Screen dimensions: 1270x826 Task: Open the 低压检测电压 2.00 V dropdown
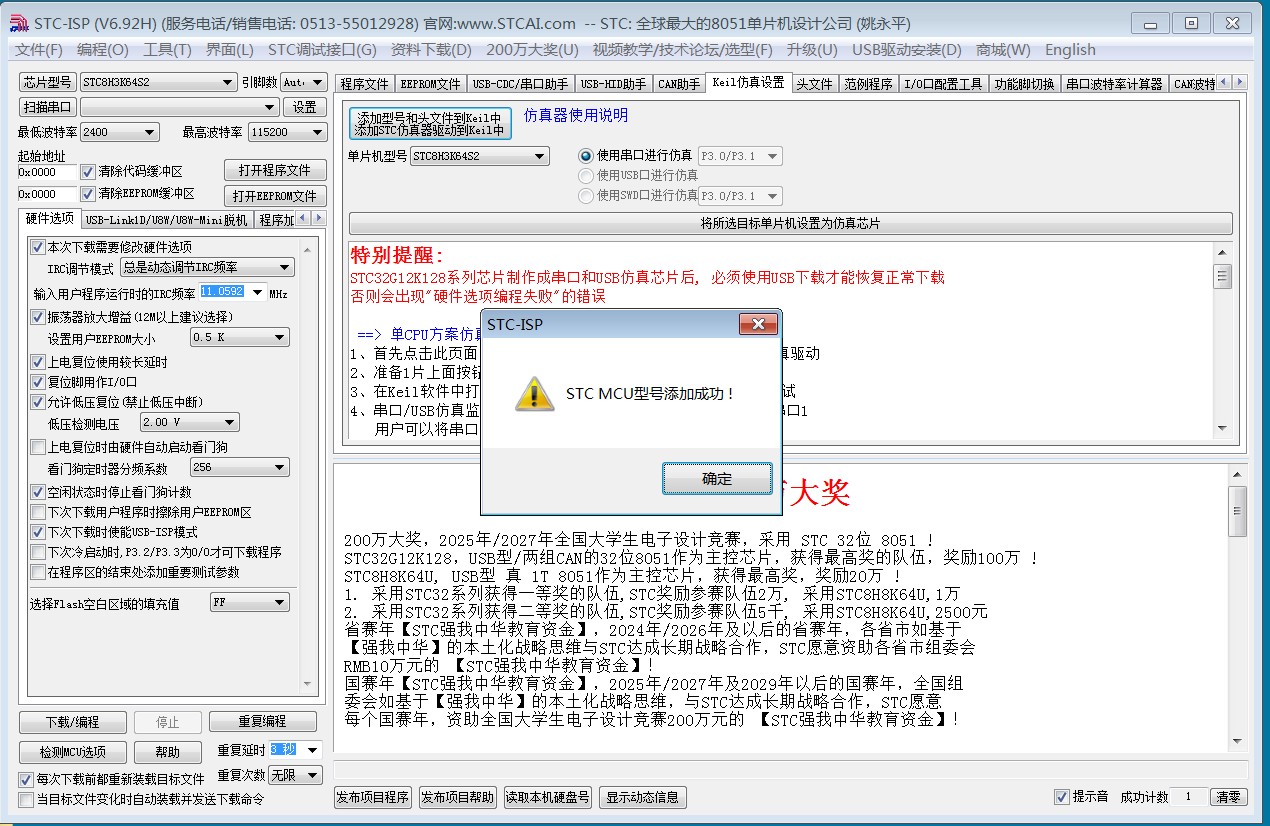(190, 423)
